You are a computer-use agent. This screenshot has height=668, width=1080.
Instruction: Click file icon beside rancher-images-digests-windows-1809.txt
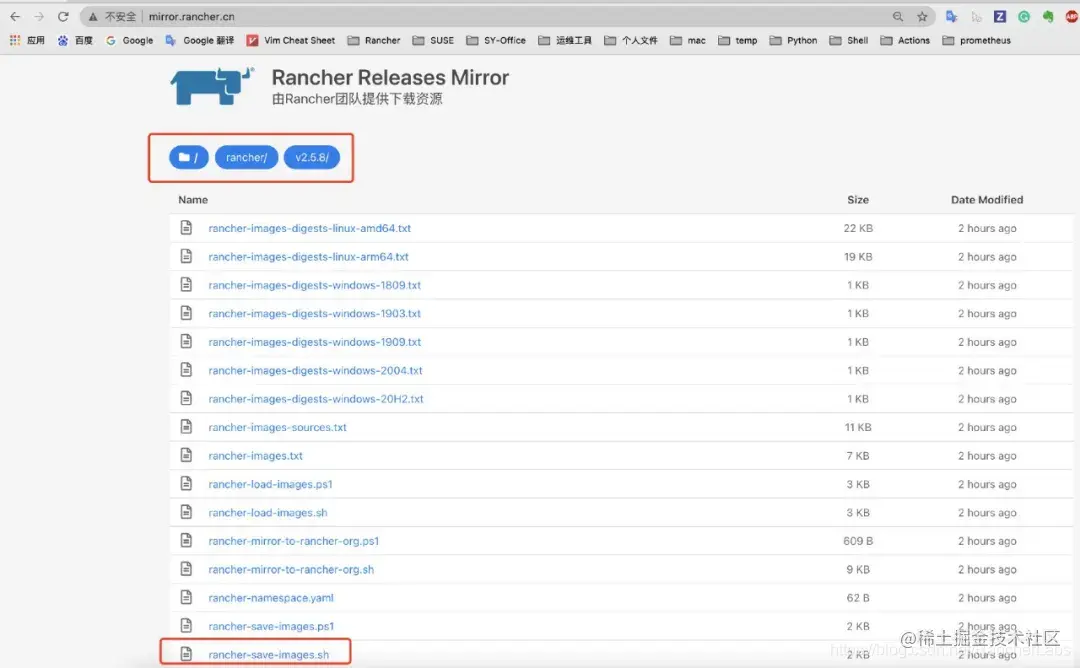tap(186, 284)
